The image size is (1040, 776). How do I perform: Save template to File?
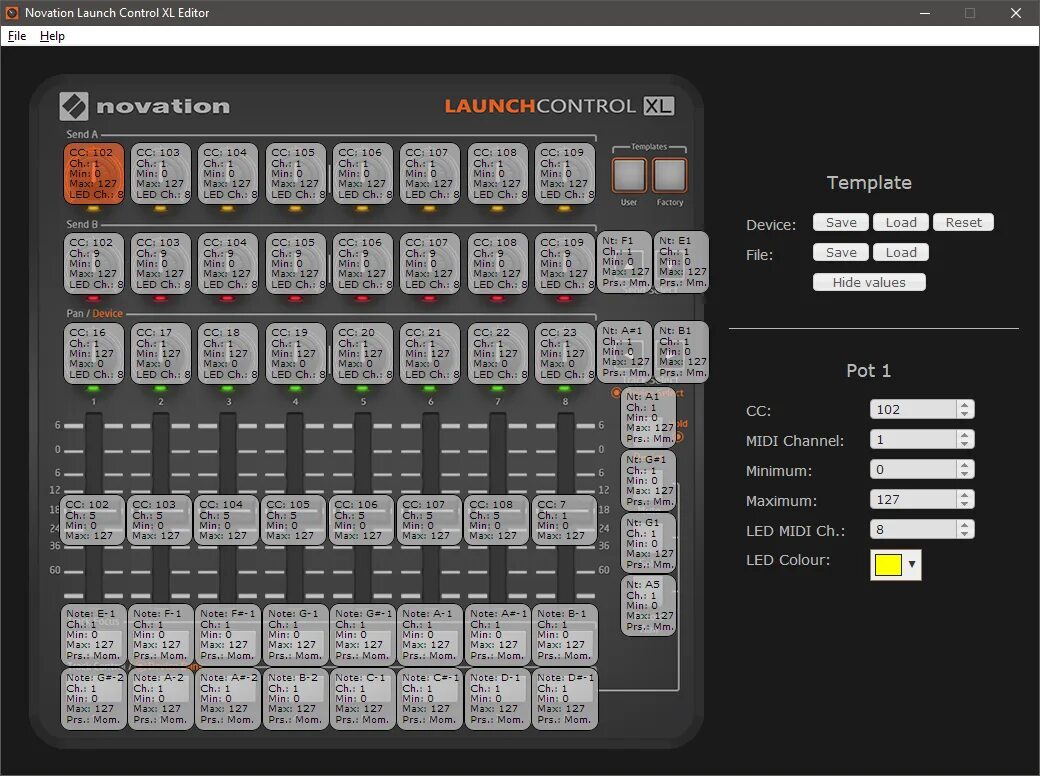pos(840,252)
